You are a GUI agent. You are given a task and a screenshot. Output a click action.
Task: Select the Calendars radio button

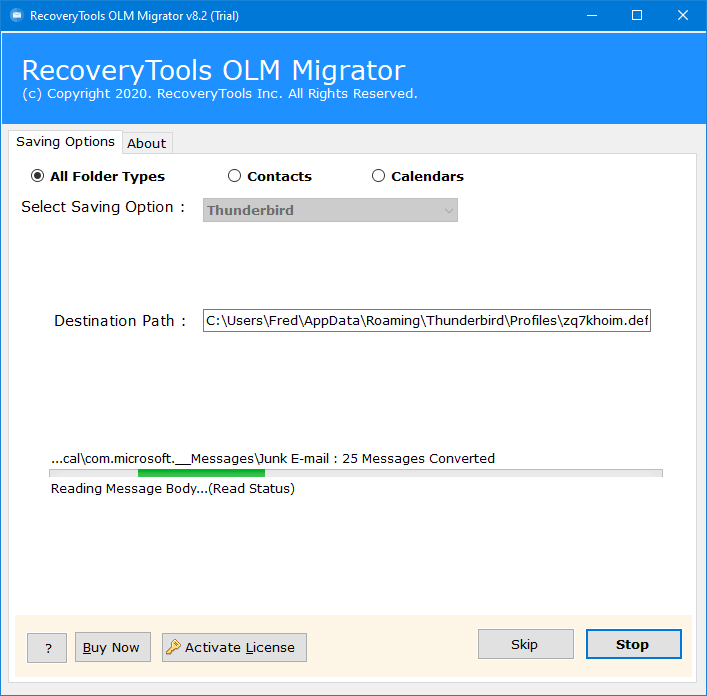[378, 176]
